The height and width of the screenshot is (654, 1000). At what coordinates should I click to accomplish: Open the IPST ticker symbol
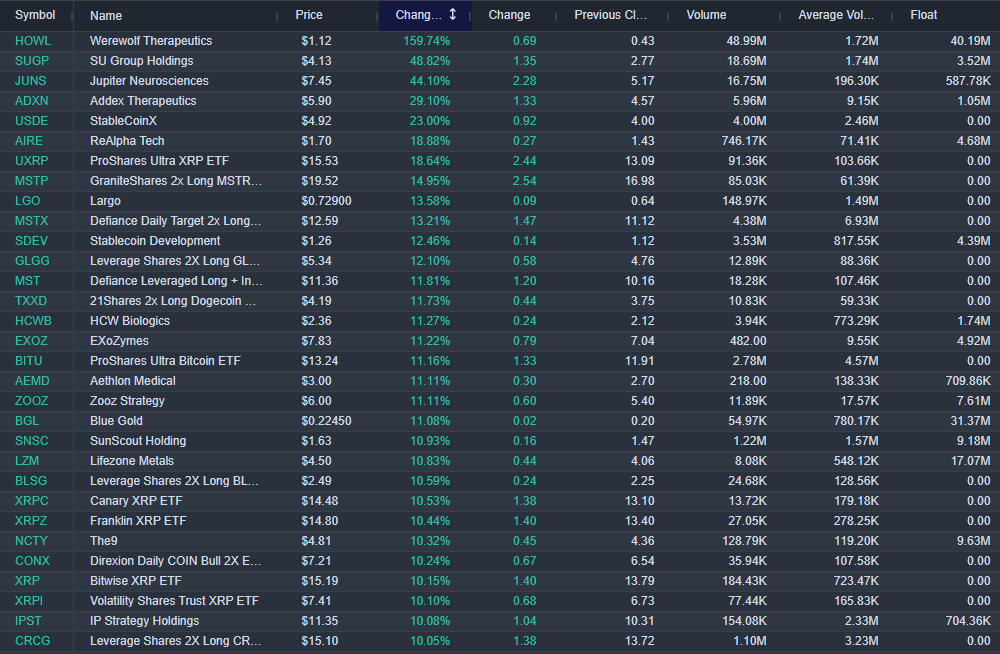click(x=28, y=621)
